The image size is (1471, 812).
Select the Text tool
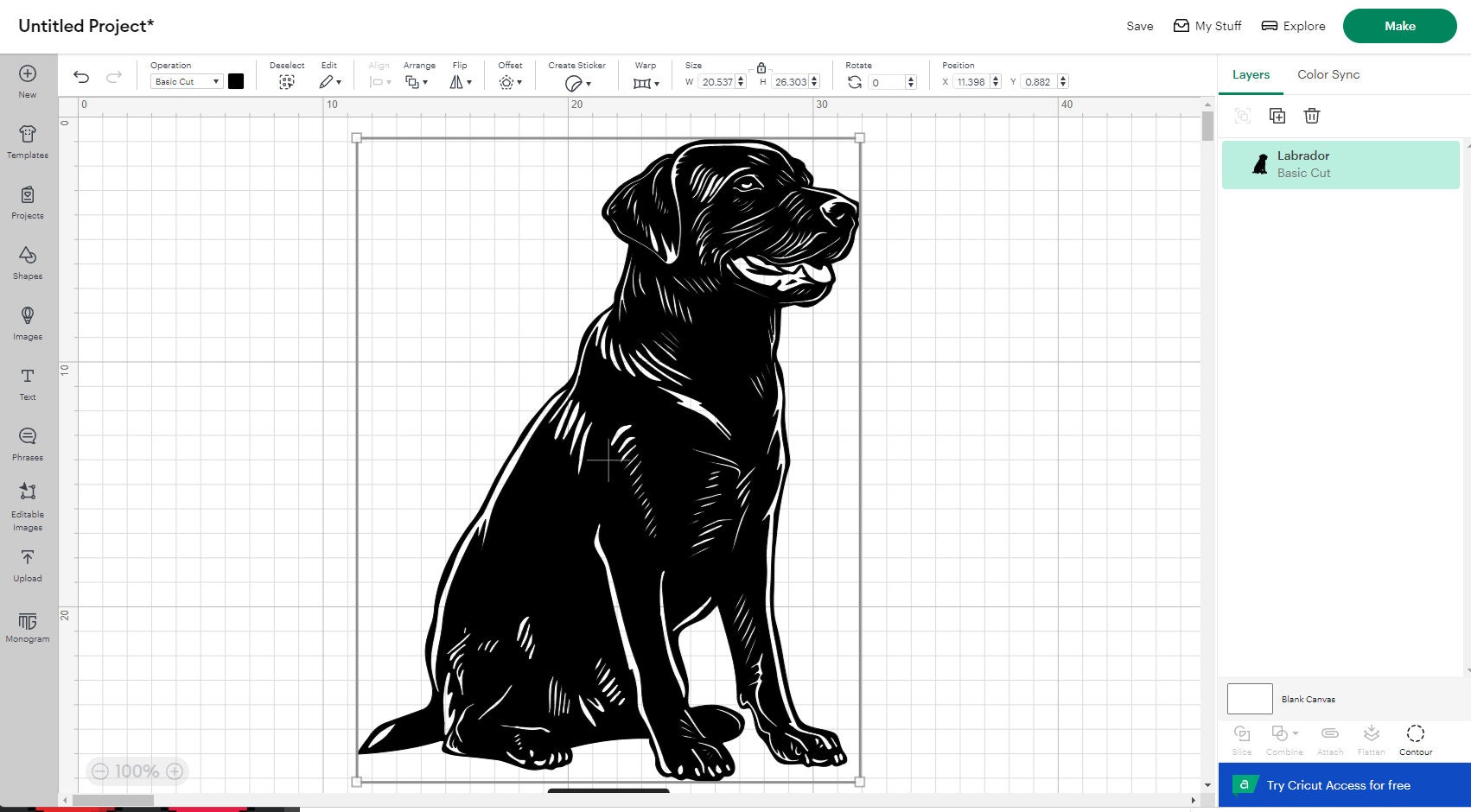coord(28,384)
